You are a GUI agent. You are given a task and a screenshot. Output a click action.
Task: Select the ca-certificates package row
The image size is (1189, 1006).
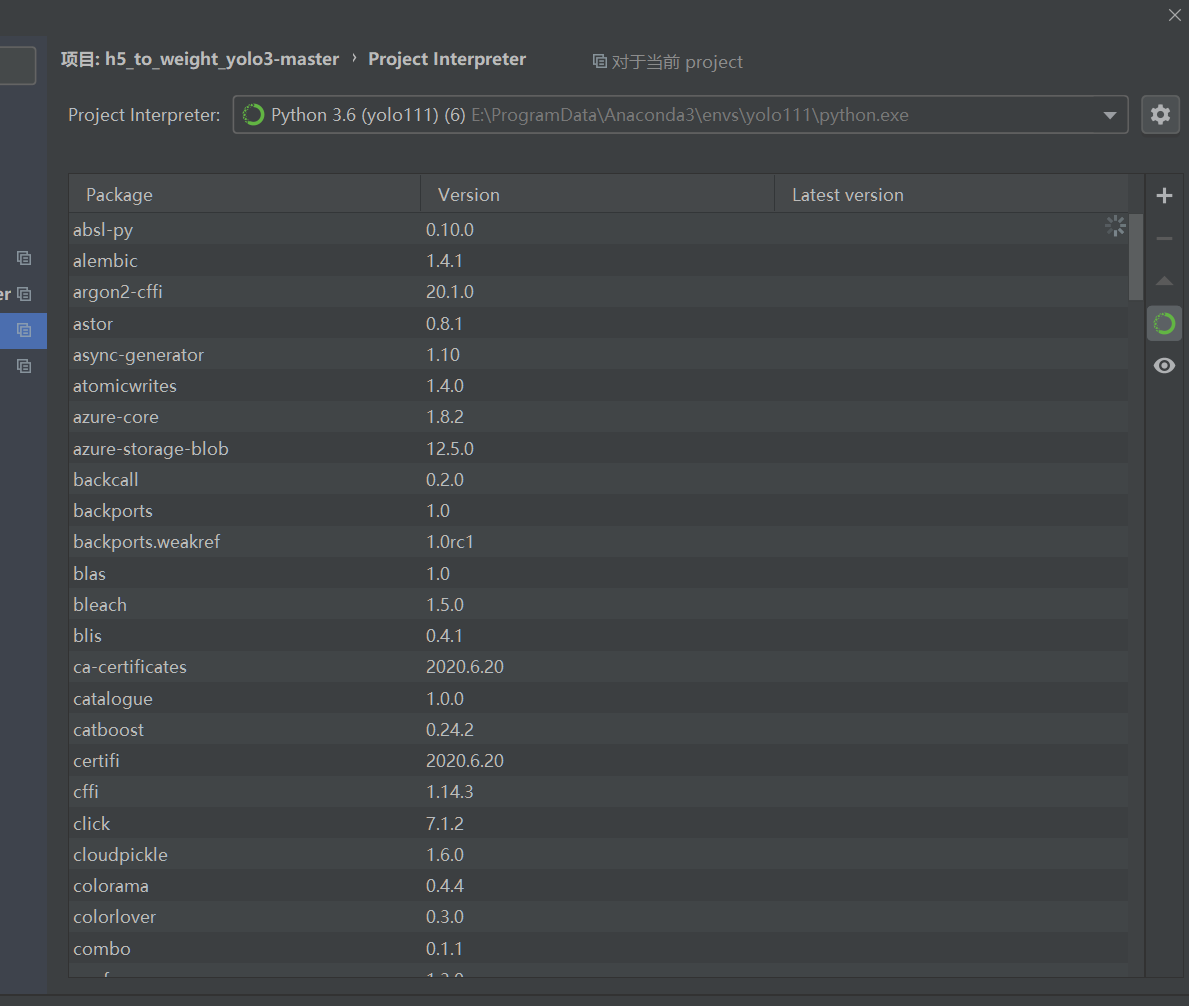coord(598,667)
